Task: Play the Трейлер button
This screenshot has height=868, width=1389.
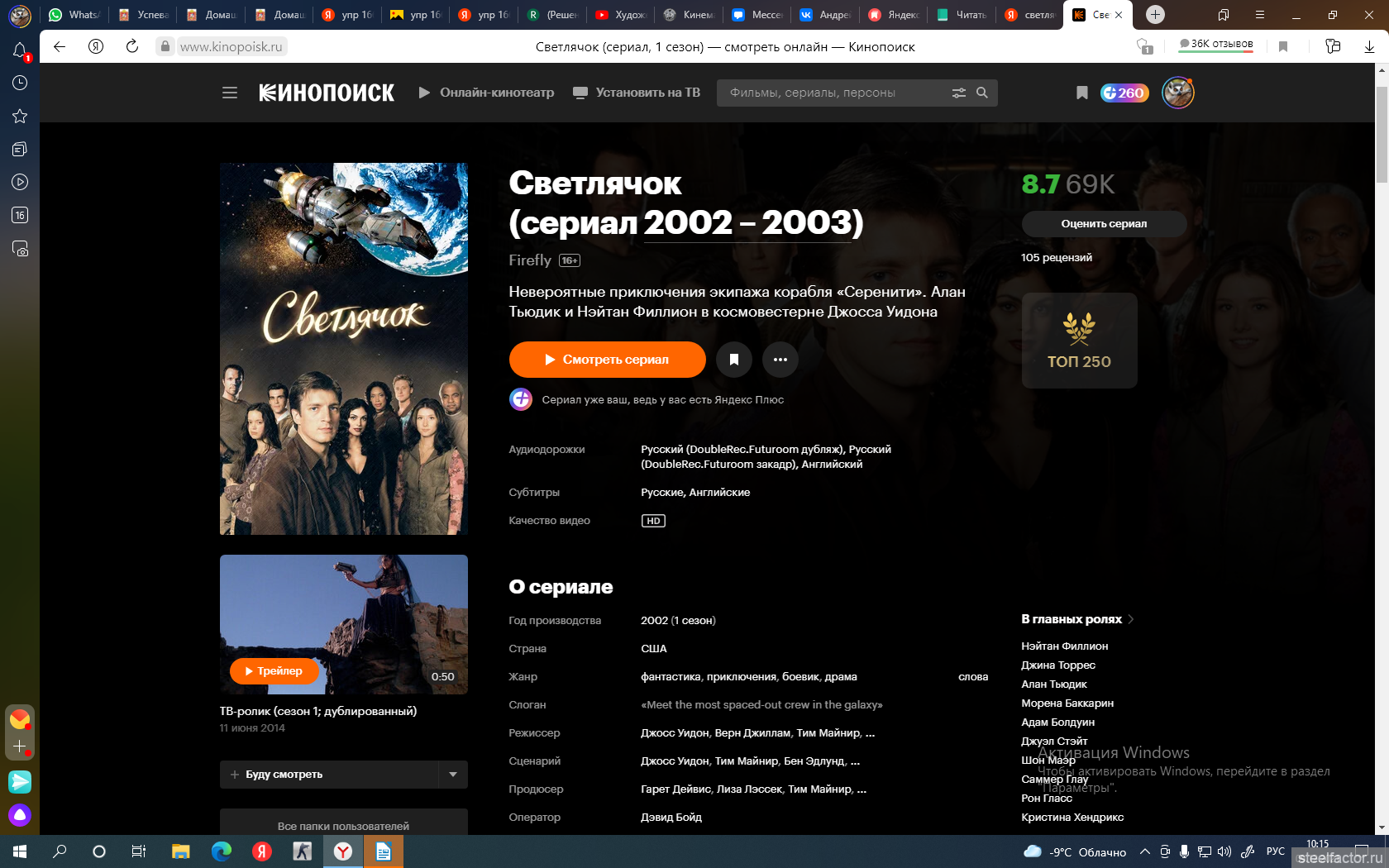Action: point(274,671)
